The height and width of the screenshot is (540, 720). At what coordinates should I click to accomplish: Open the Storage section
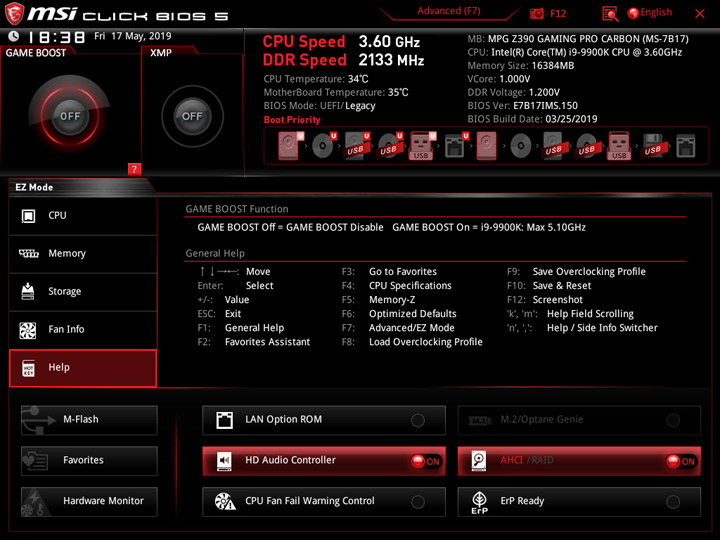tap(83, 292)
